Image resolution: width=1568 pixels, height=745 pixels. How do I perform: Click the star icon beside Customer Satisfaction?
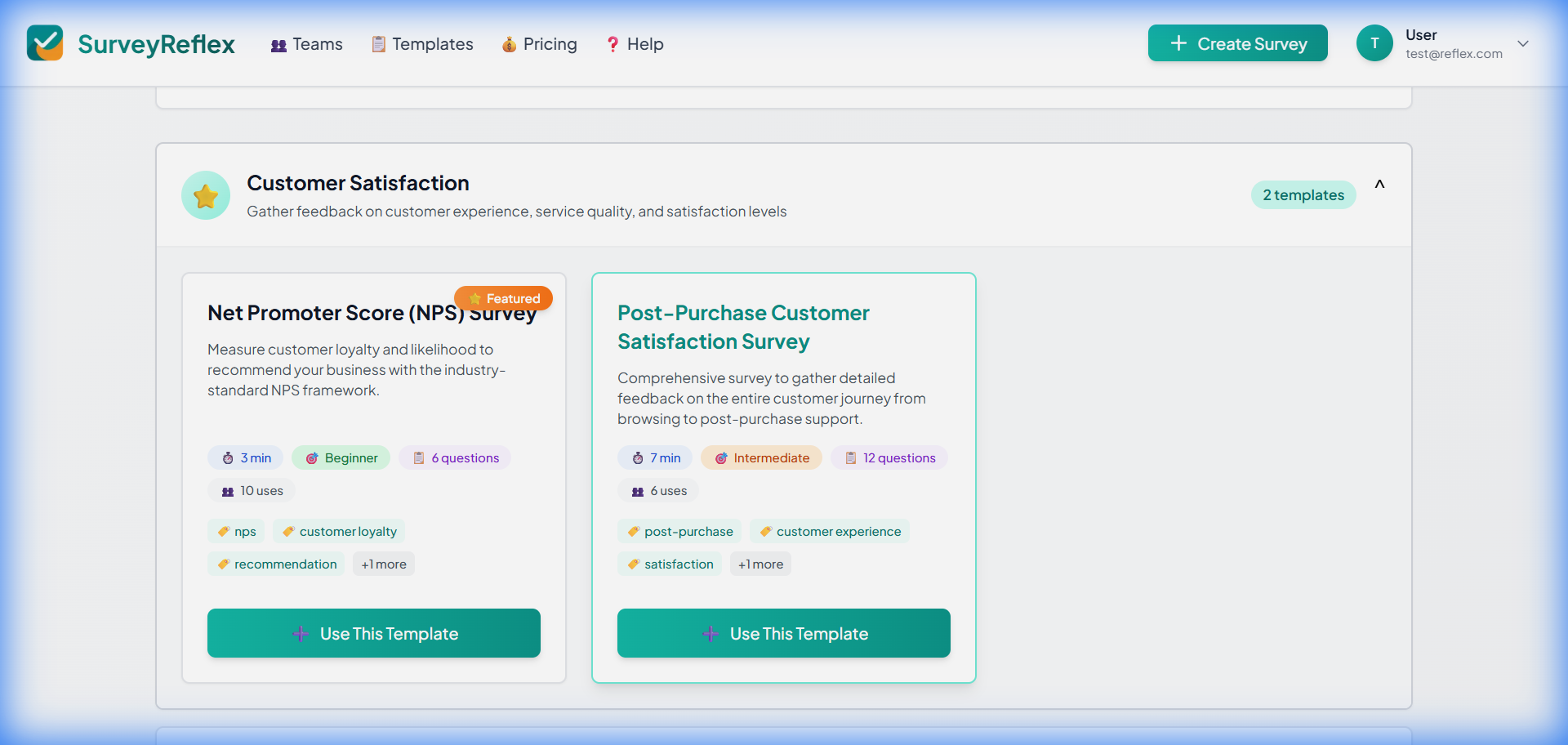pos(206,195)
